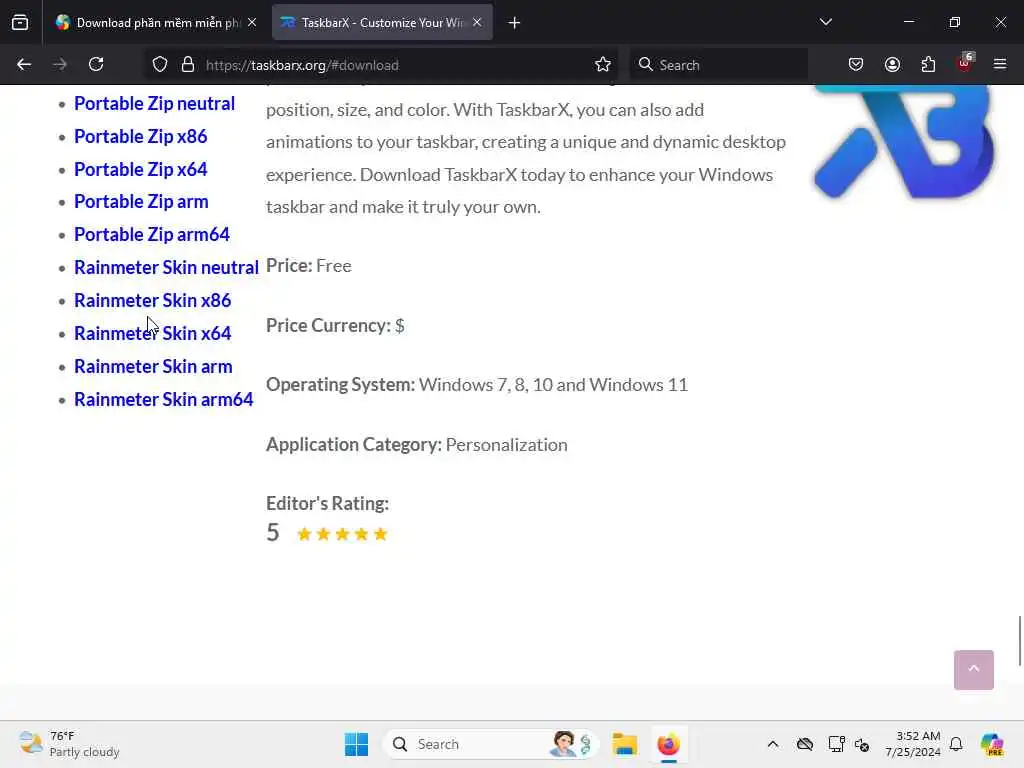The width and height of the screenshot is (1024, 768).
Task: Click the forward navigation arrow
Action: pos(60,65)
